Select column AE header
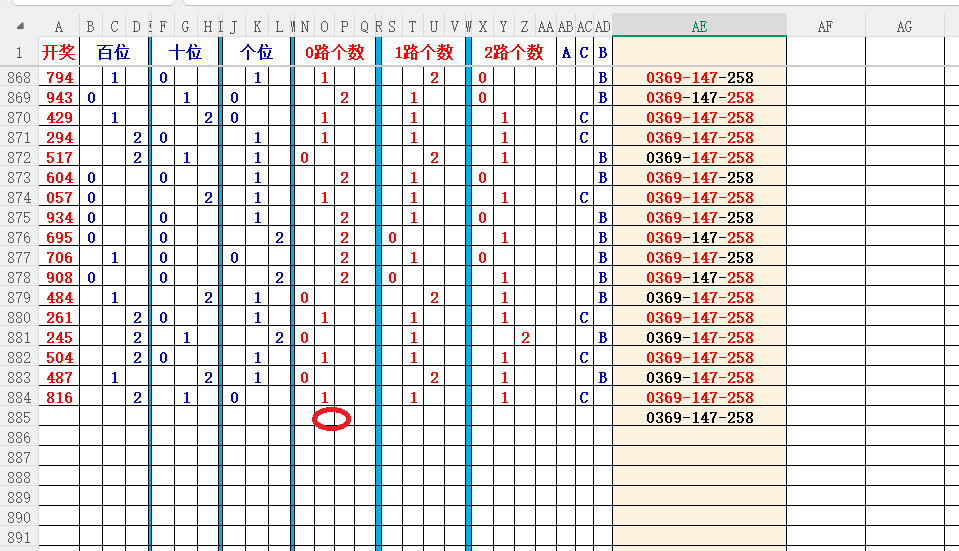 (x=699, y=26)
